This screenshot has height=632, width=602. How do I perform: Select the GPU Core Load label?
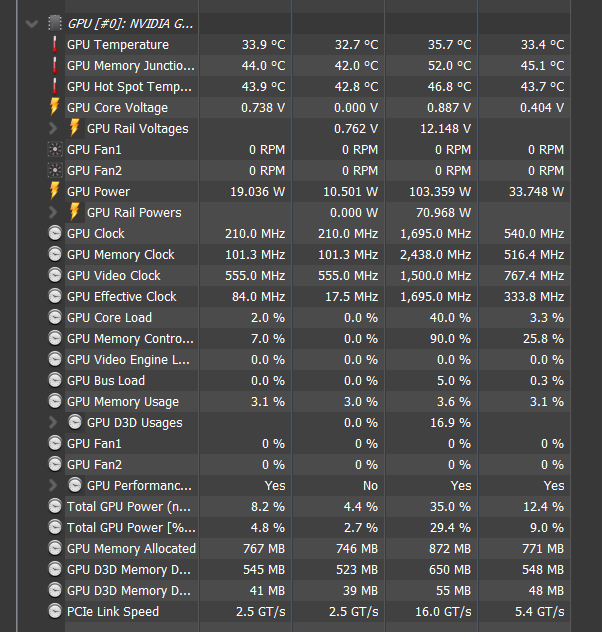tap(109, 318)
